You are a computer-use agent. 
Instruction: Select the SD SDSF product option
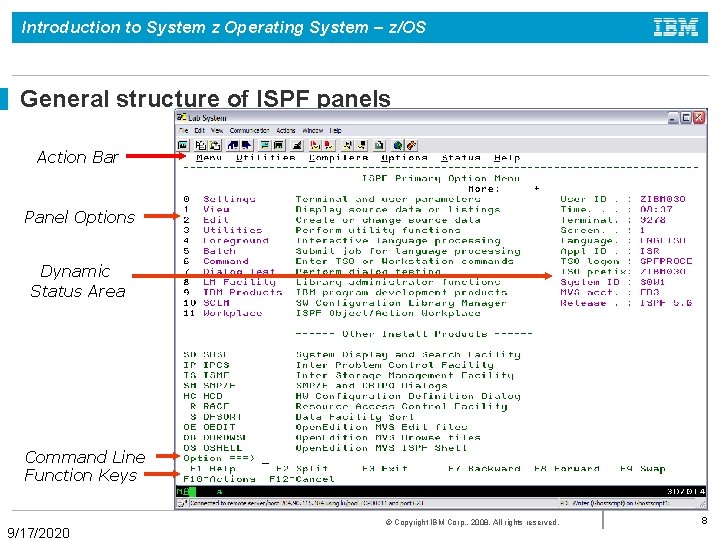205,354
